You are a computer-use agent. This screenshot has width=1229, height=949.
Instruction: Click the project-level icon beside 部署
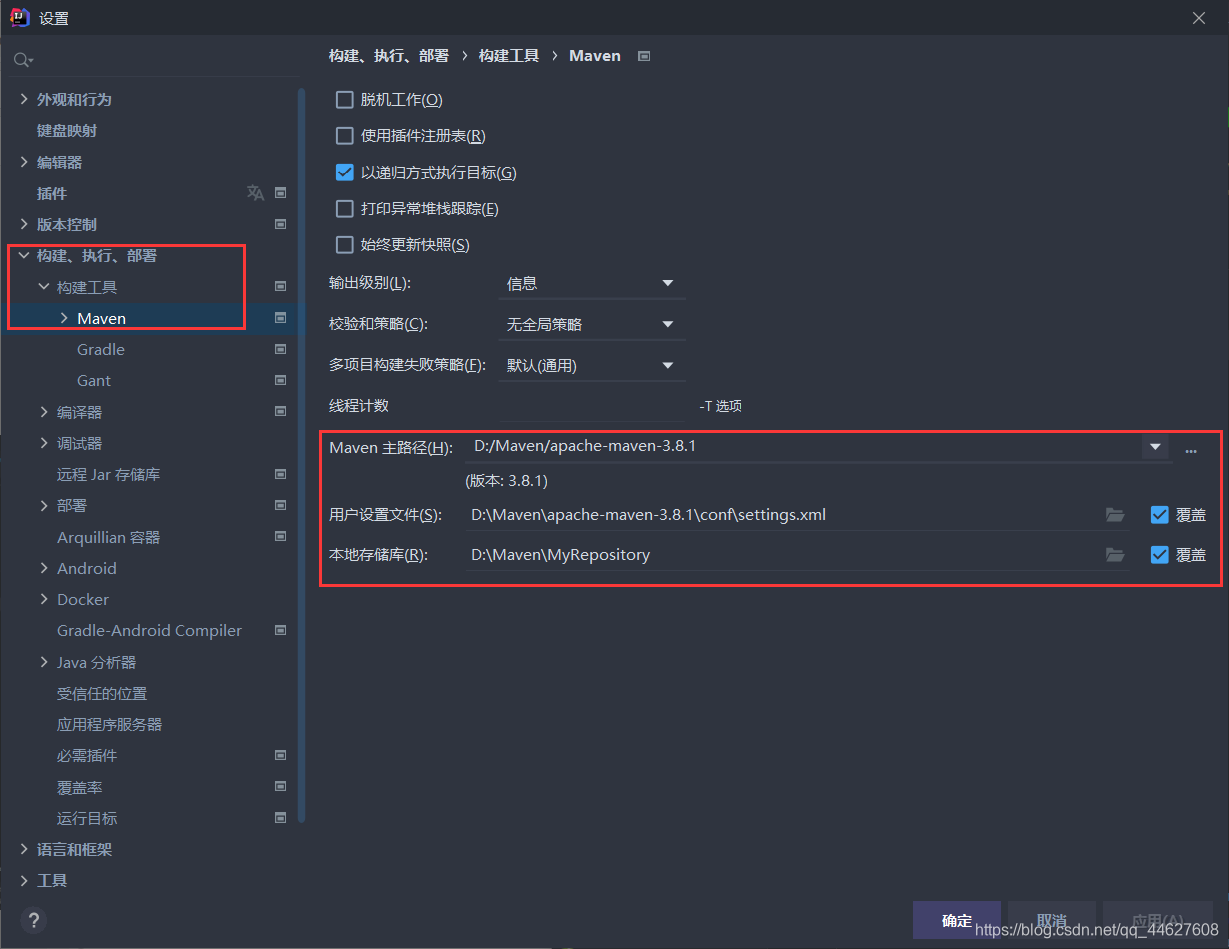coord(281,505)
